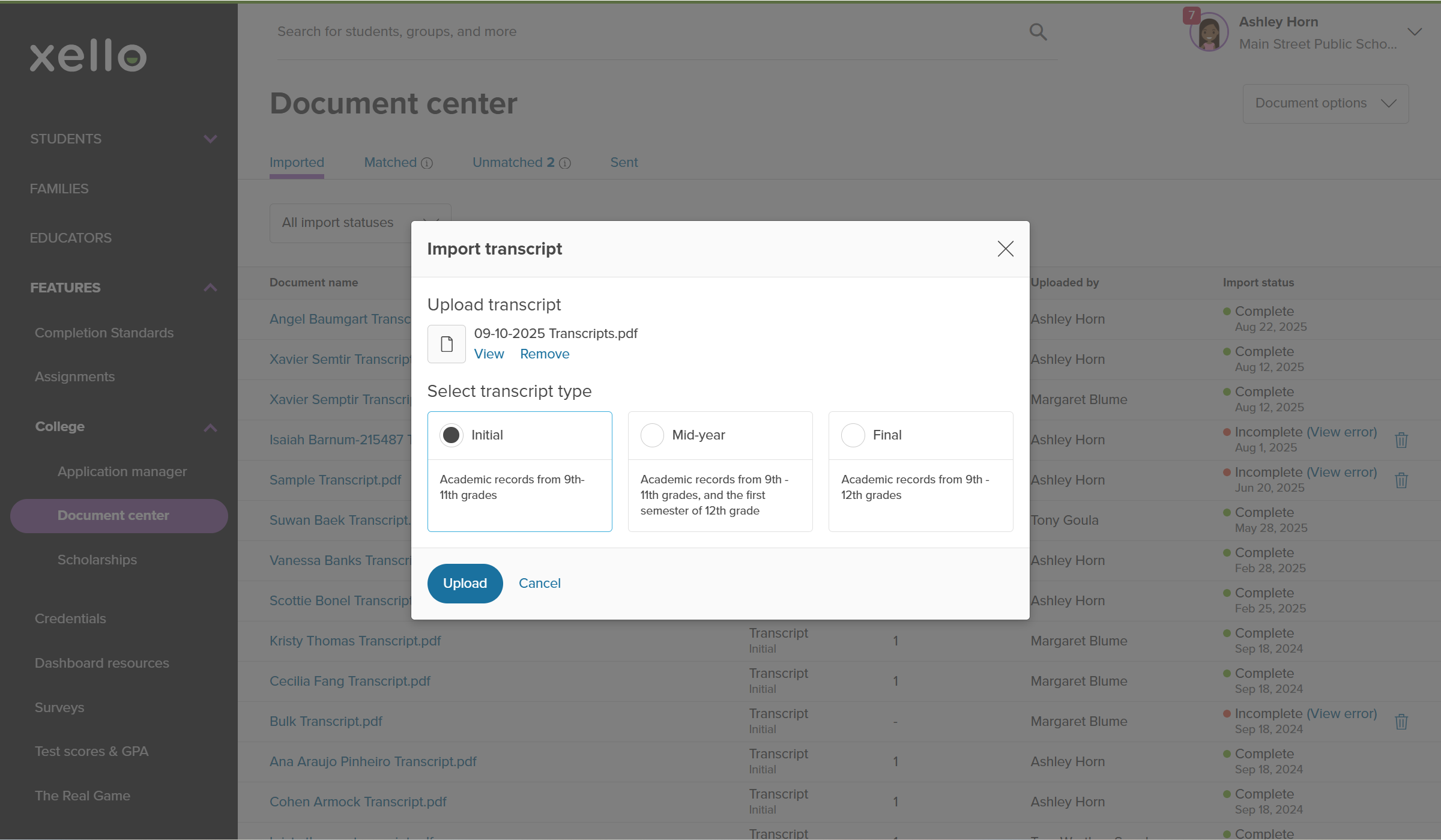The image size is (1441, 840).
Task: Open the notification badge showing 7
Action: click(x=1192, y=15)
